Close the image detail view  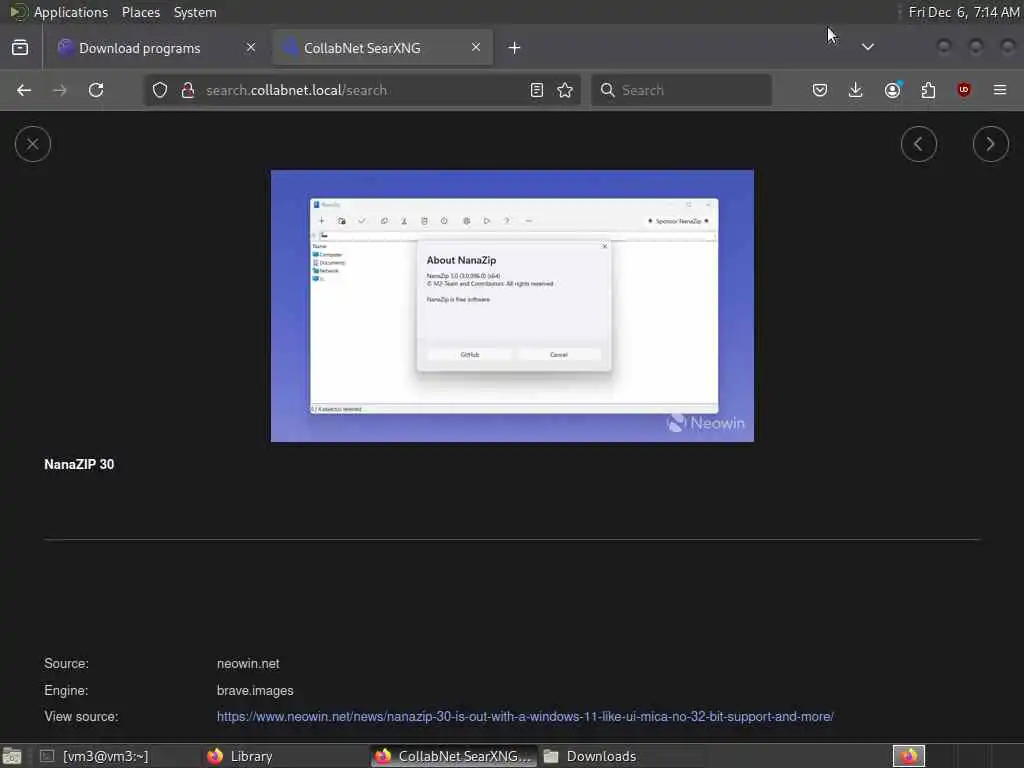click(33, 144)
